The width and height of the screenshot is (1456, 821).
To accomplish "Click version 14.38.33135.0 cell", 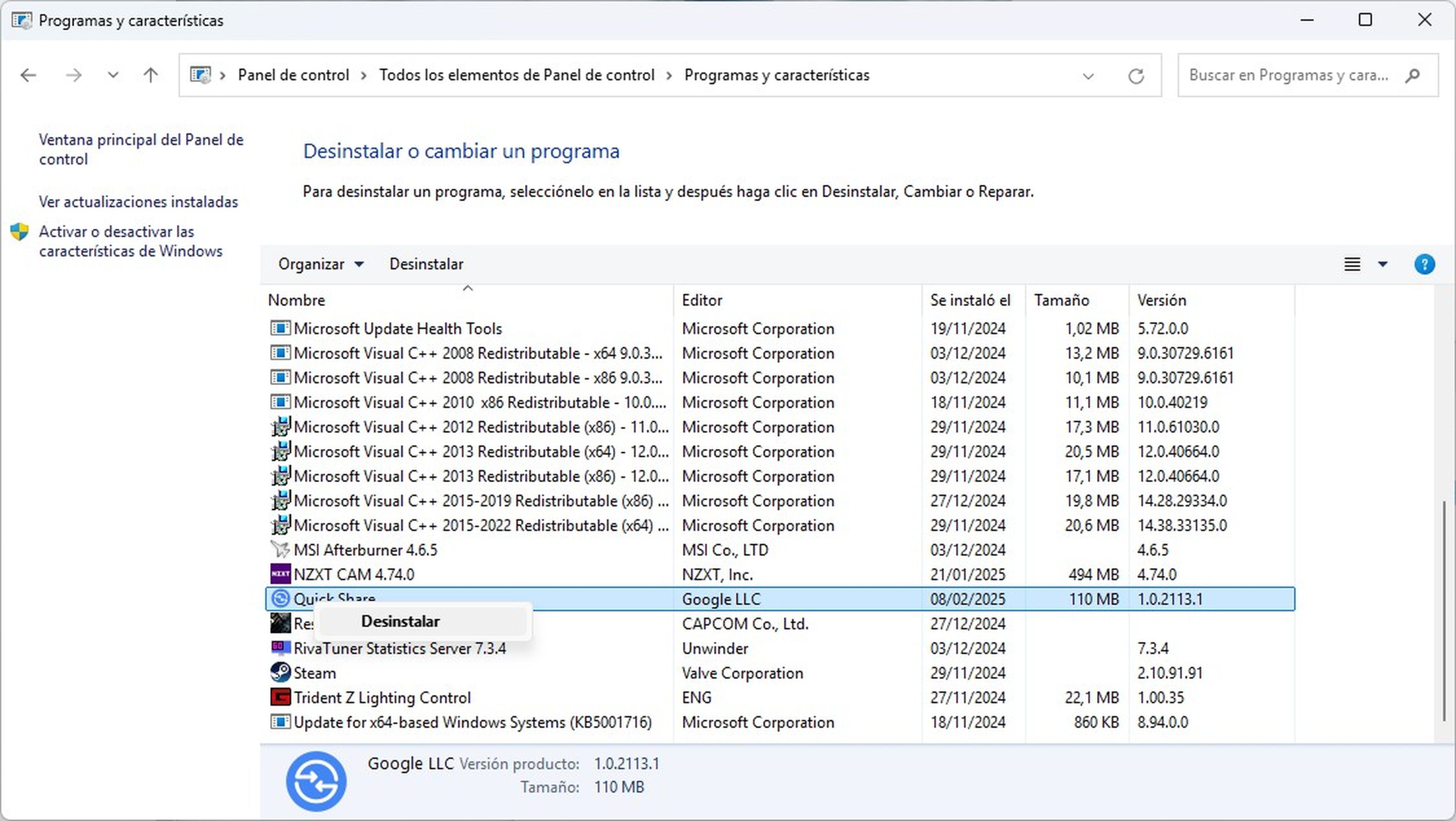I will [x=1182, y=525].
